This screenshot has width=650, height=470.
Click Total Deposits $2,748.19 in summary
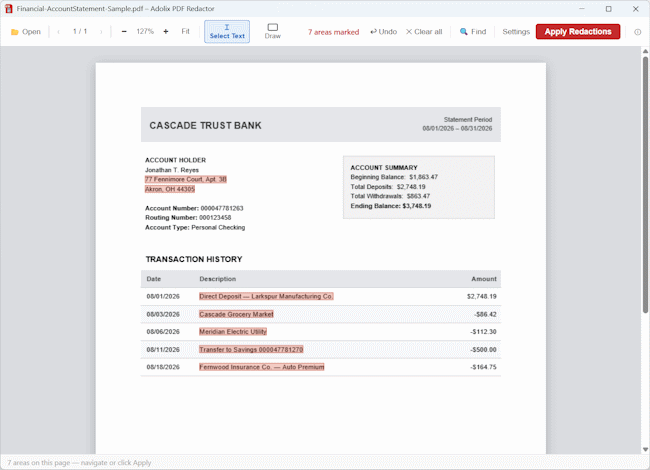[x=388, y=187]
